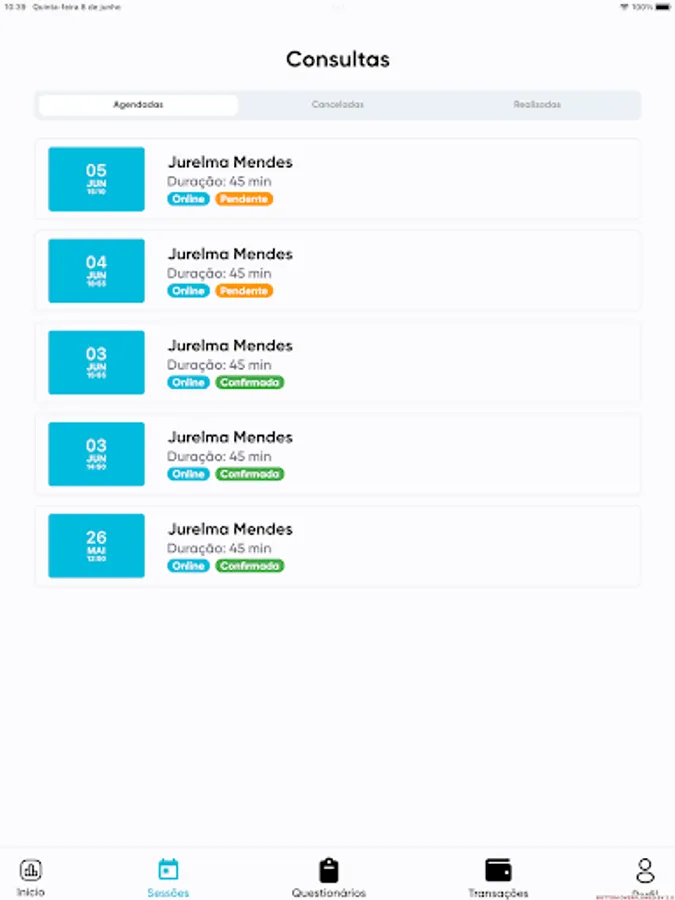This screenshot has height=900, width=675.
Task: Open Jurelma Mendes name on 26 MAI card
Action: click(230, 529)
